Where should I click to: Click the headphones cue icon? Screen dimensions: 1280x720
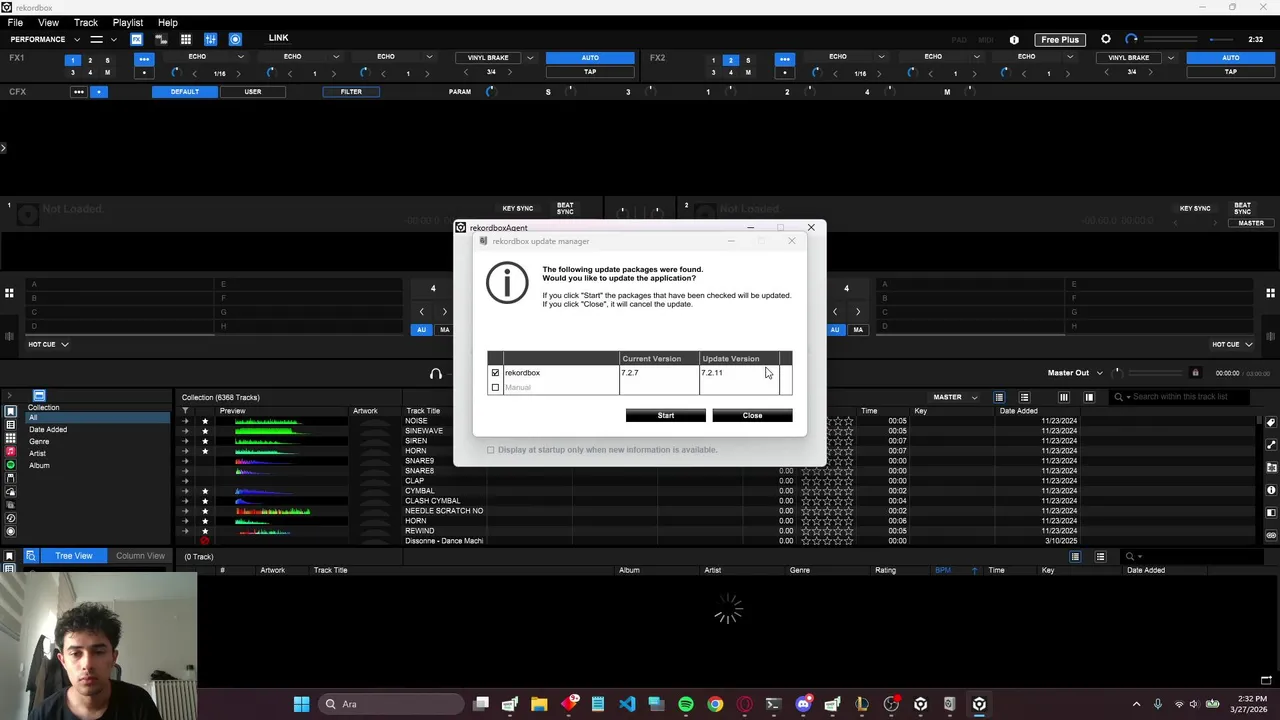point(436,374)
